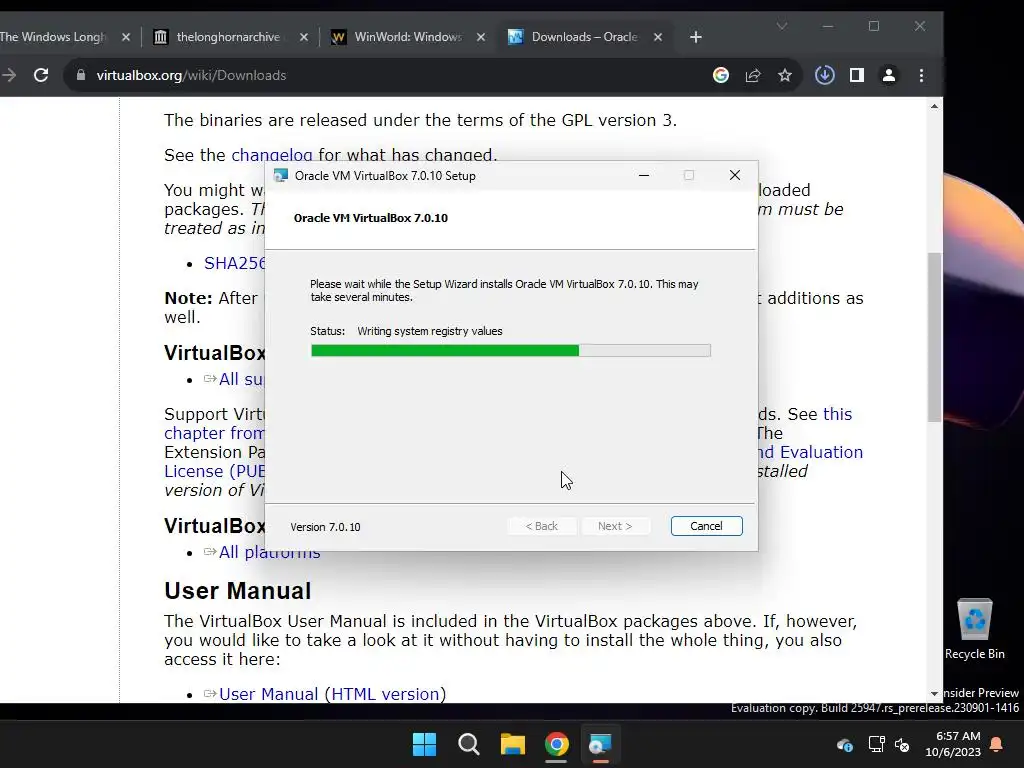Click OneDrive cloud tray icon
This screenshot has height=768, width=1024.
tap(844, 744)
